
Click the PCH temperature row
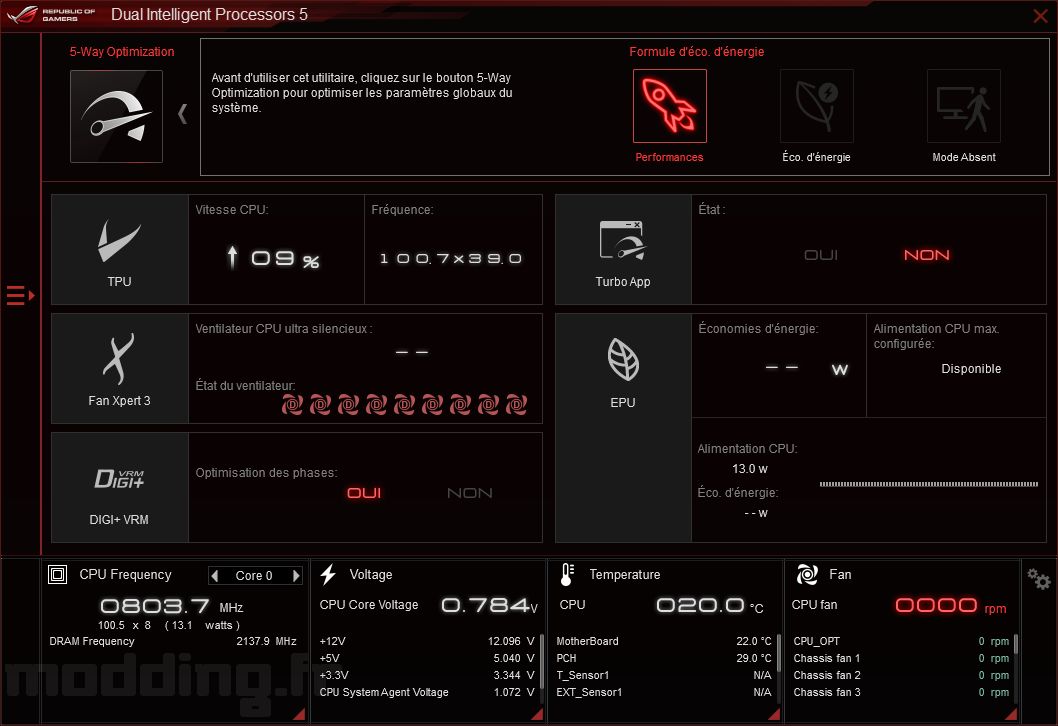[x=663, y=658]
